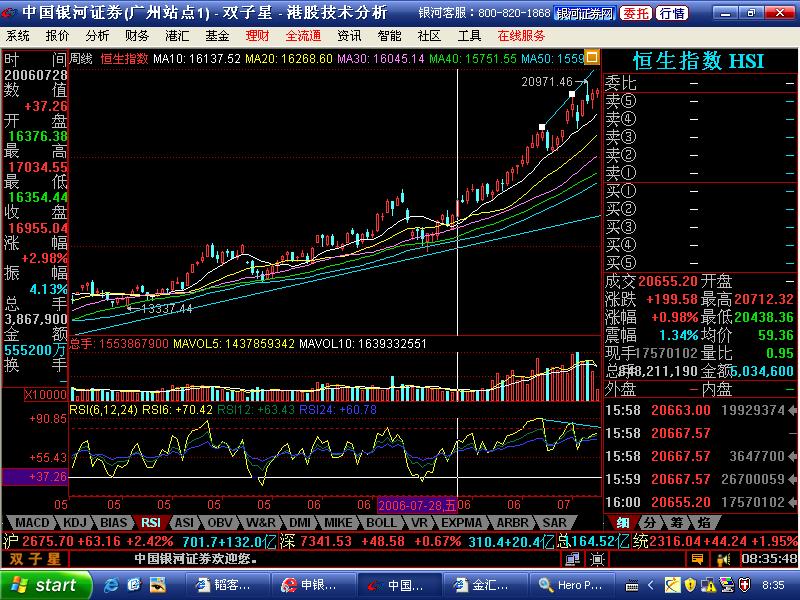The image size is (800, 600).
Task: Click the 20971.46 high price label
Action: (547, 82)
